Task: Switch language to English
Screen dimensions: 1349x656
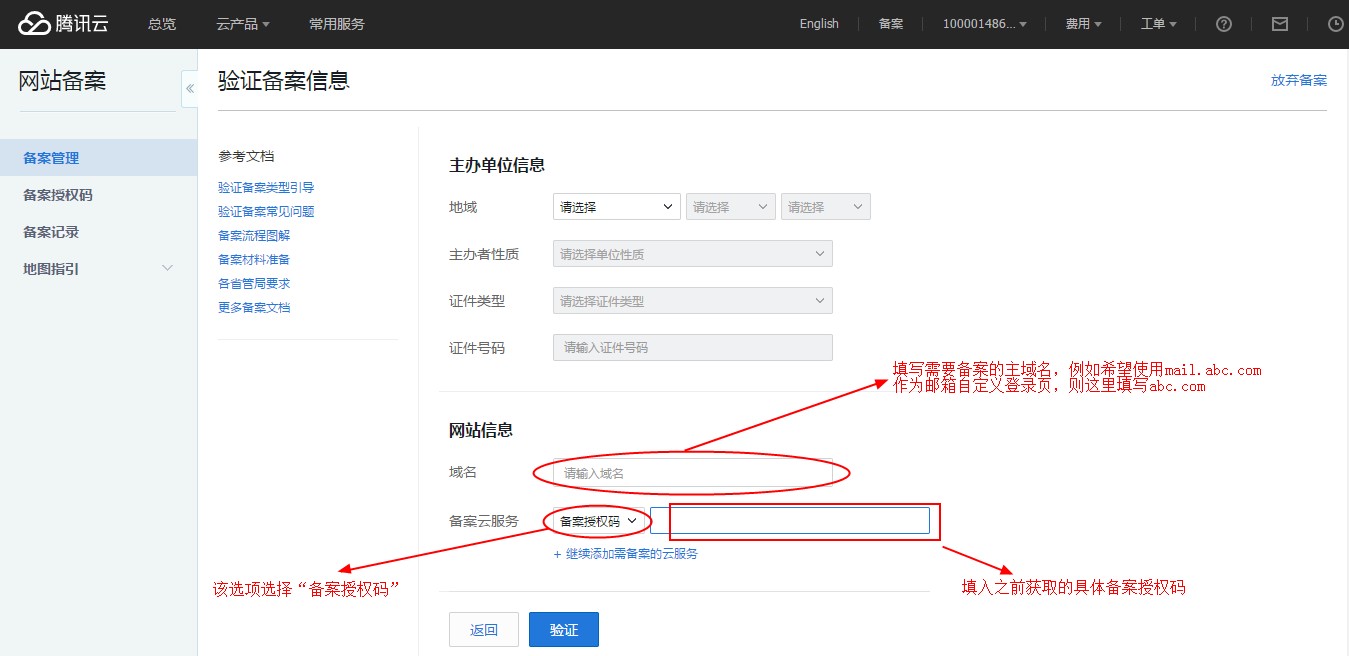Action: pos(818,23)
